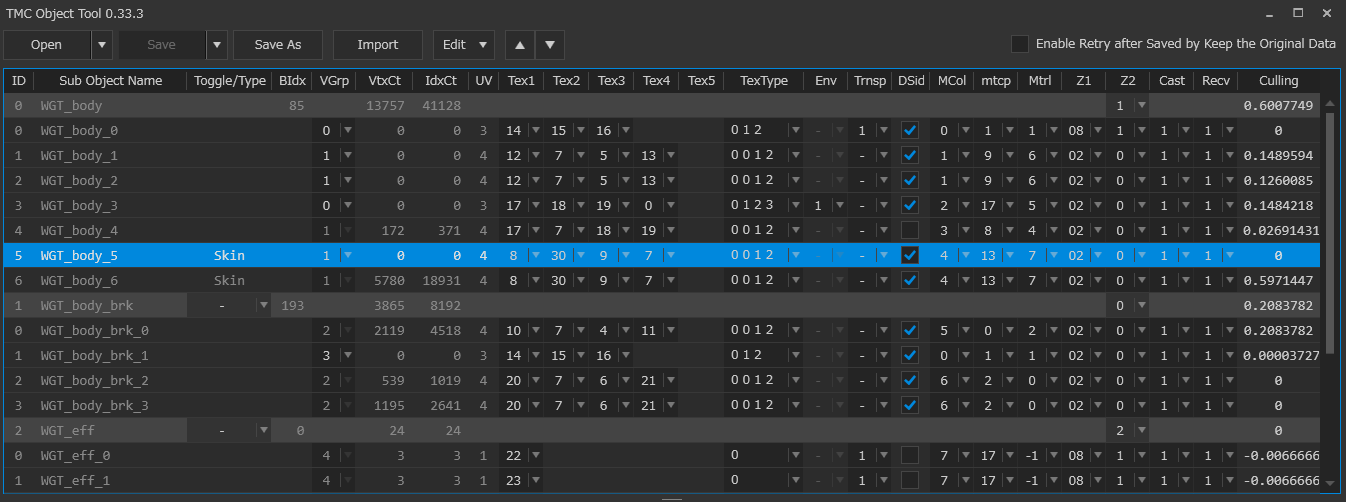Sort by Sub Object Name column header

[x=110, y=80]
